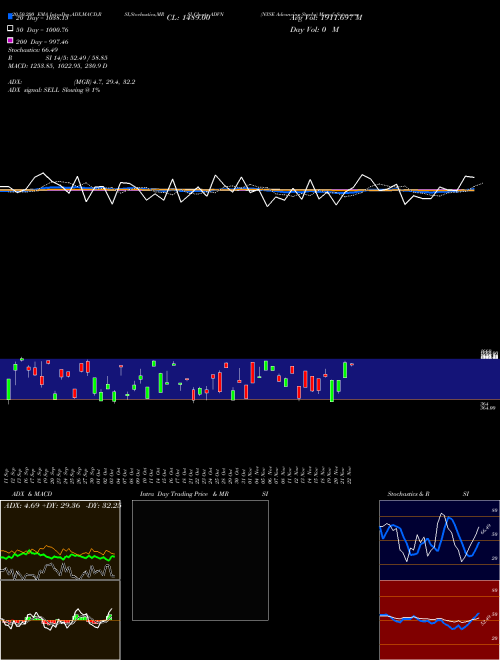Image resolution: width=500 pixels, height=660 pixels.
Task: Click the 'ADX signal: SELL Slowing @ 1%' text
Action: point(54,90)
